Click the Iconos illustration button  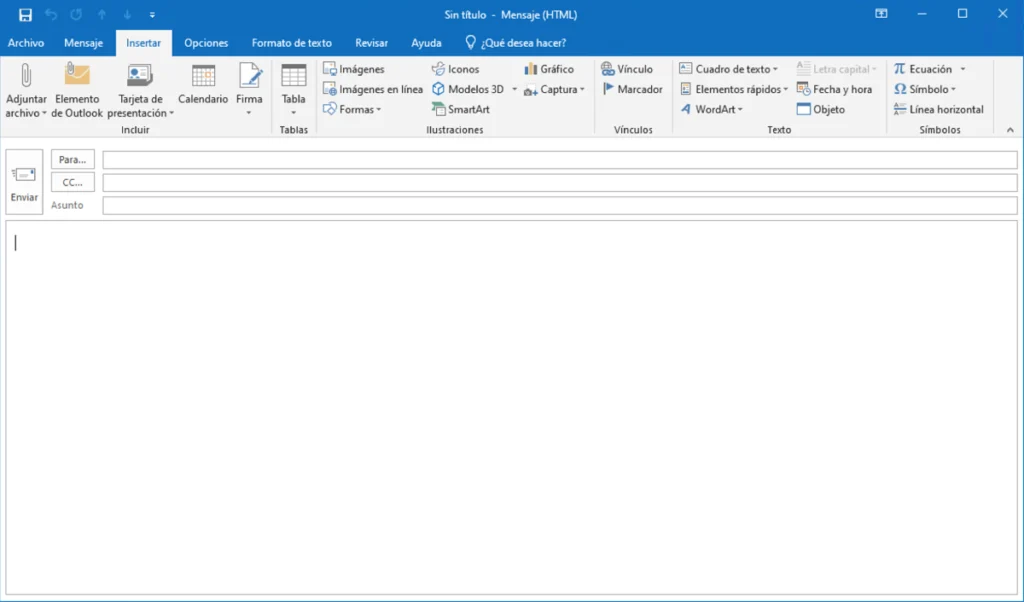tap(455, 69)
